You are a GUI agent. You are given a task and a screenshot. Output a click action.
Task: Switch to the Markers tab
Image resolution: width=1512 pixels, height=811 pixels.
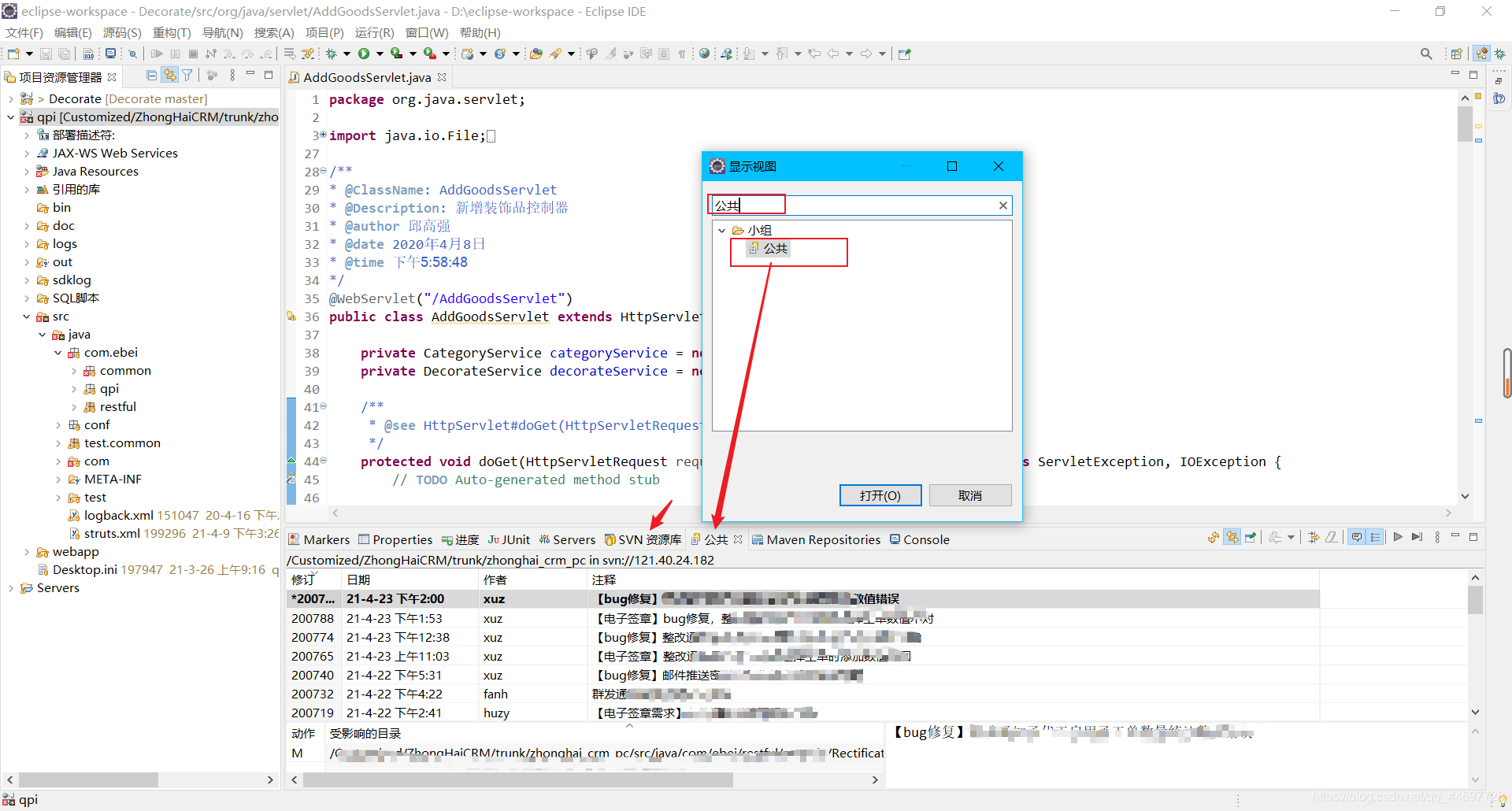pyautogui.click(x=319, y=539)
